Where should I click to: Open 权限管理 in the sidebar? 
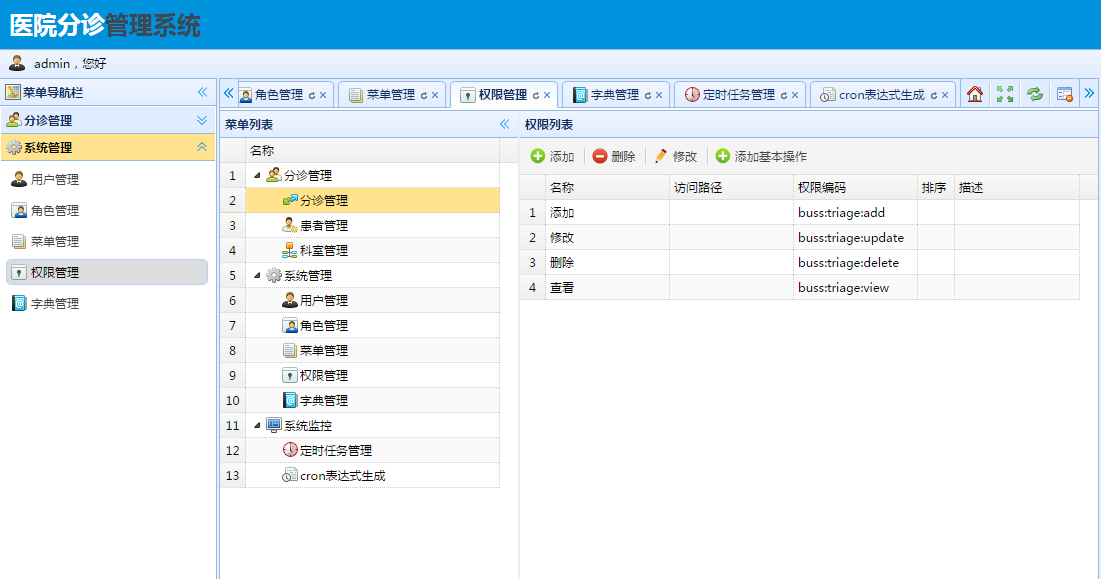pos(107,272)
